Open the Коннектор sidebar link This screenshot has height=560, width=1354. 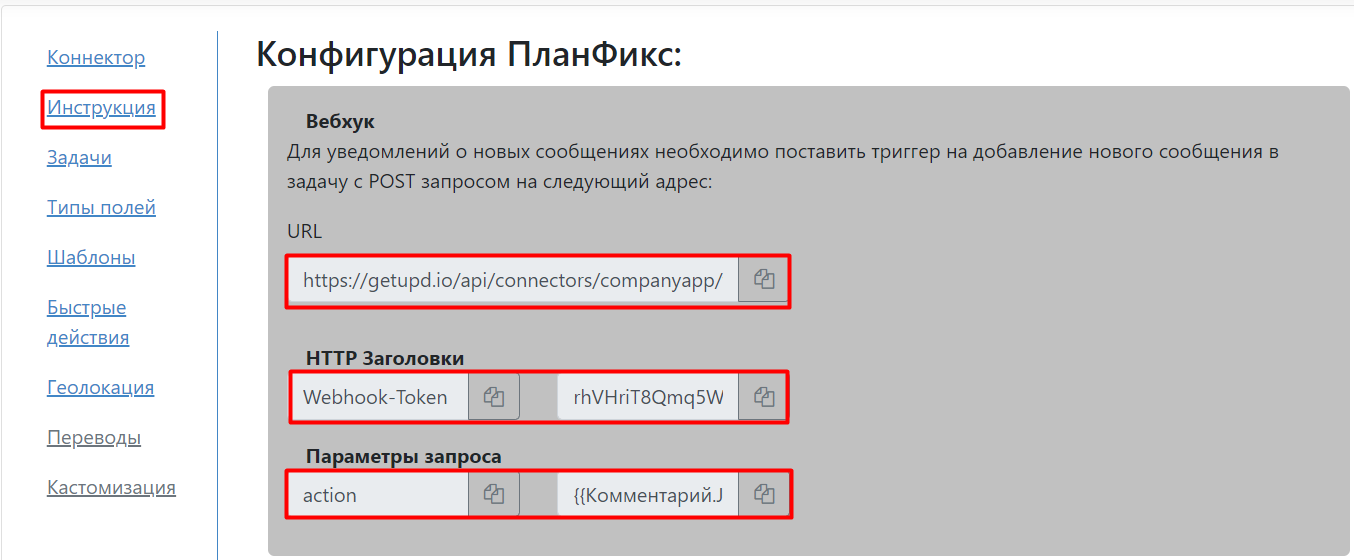(96, 57)
